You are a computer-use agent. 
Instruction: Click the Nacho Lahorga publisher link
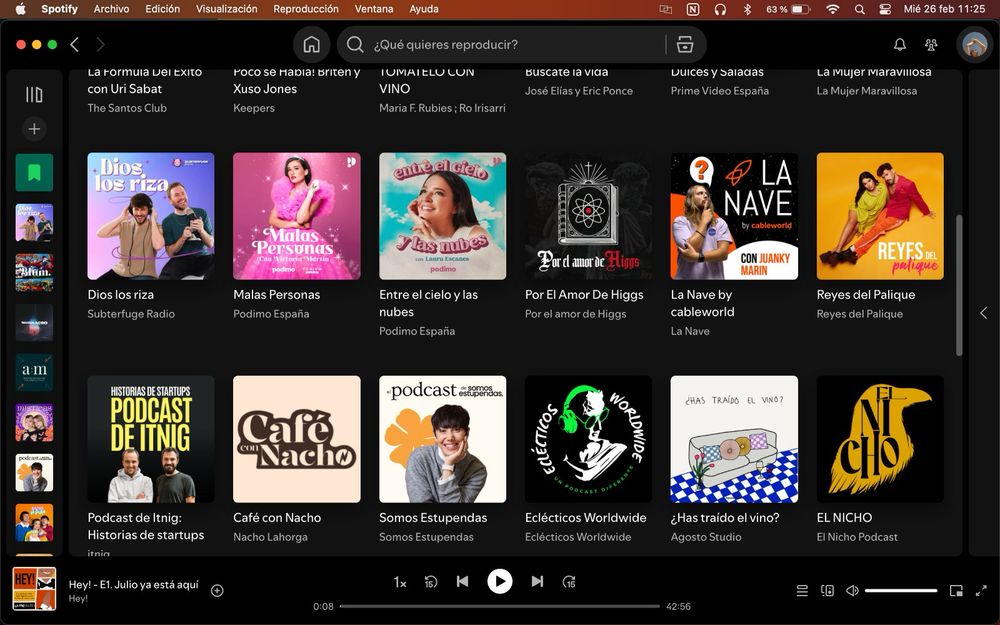point(270,537)
